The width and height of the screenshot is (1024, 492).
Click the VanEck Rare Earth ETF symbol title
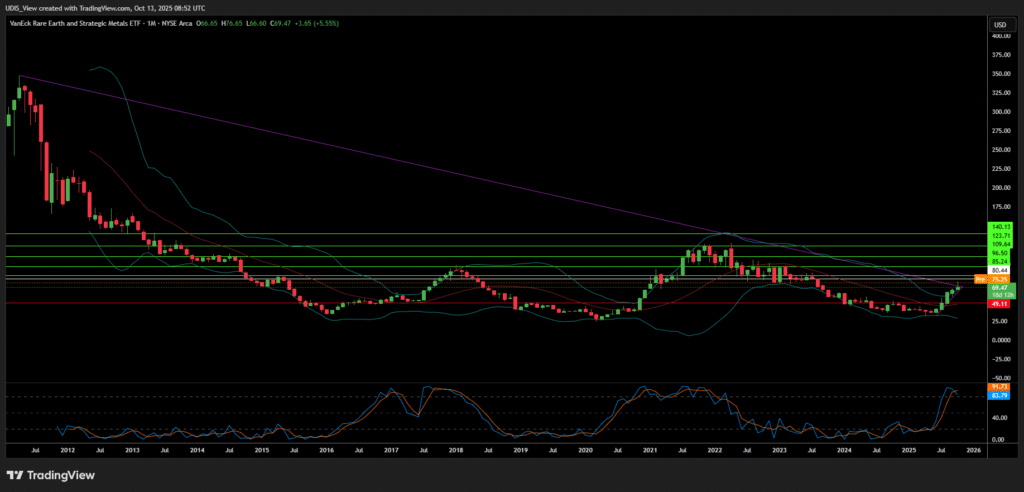(x=73, y=23)
